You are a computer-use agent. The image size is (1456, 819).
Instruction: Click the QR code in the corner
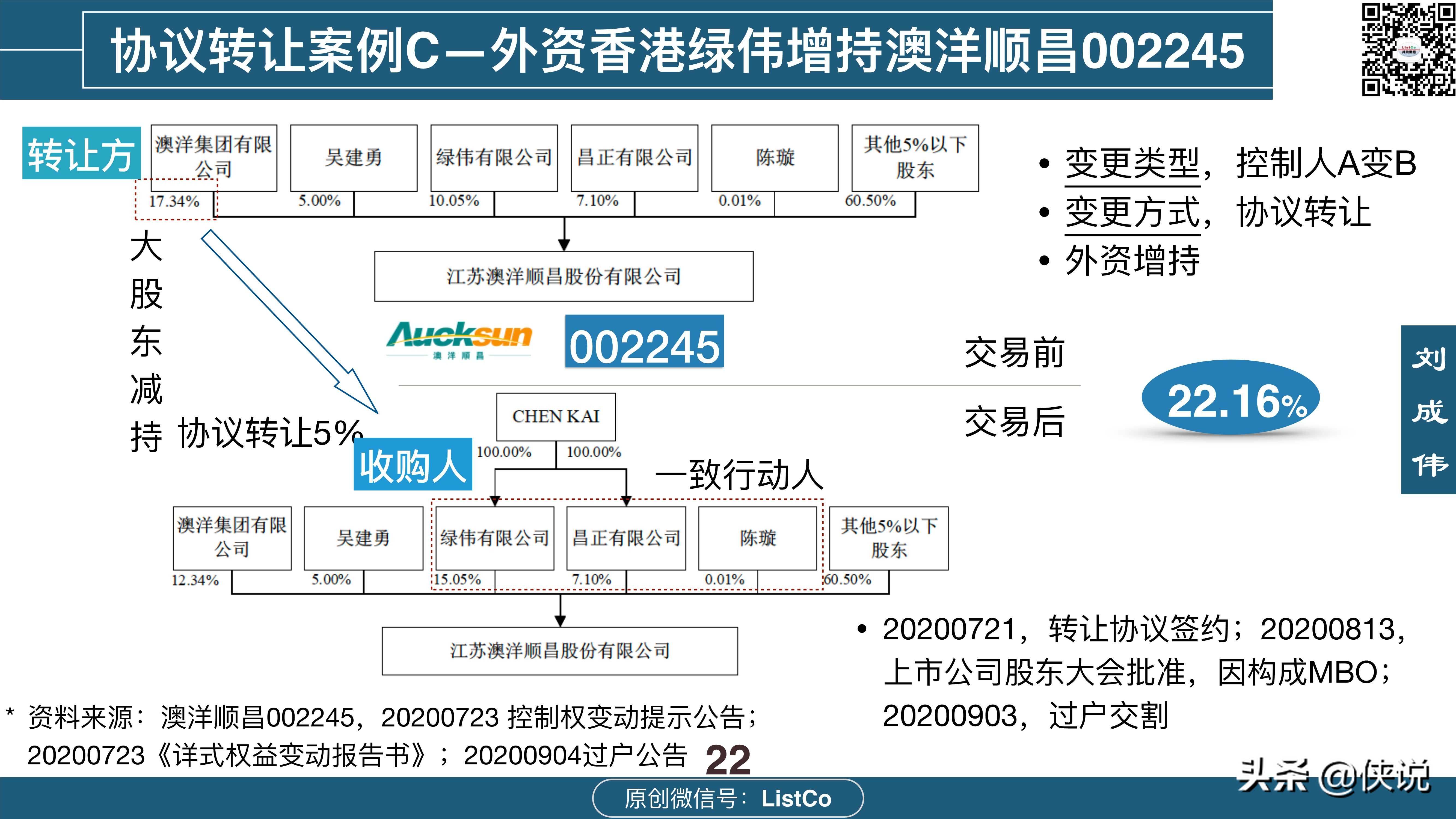tap(1408, 49)
